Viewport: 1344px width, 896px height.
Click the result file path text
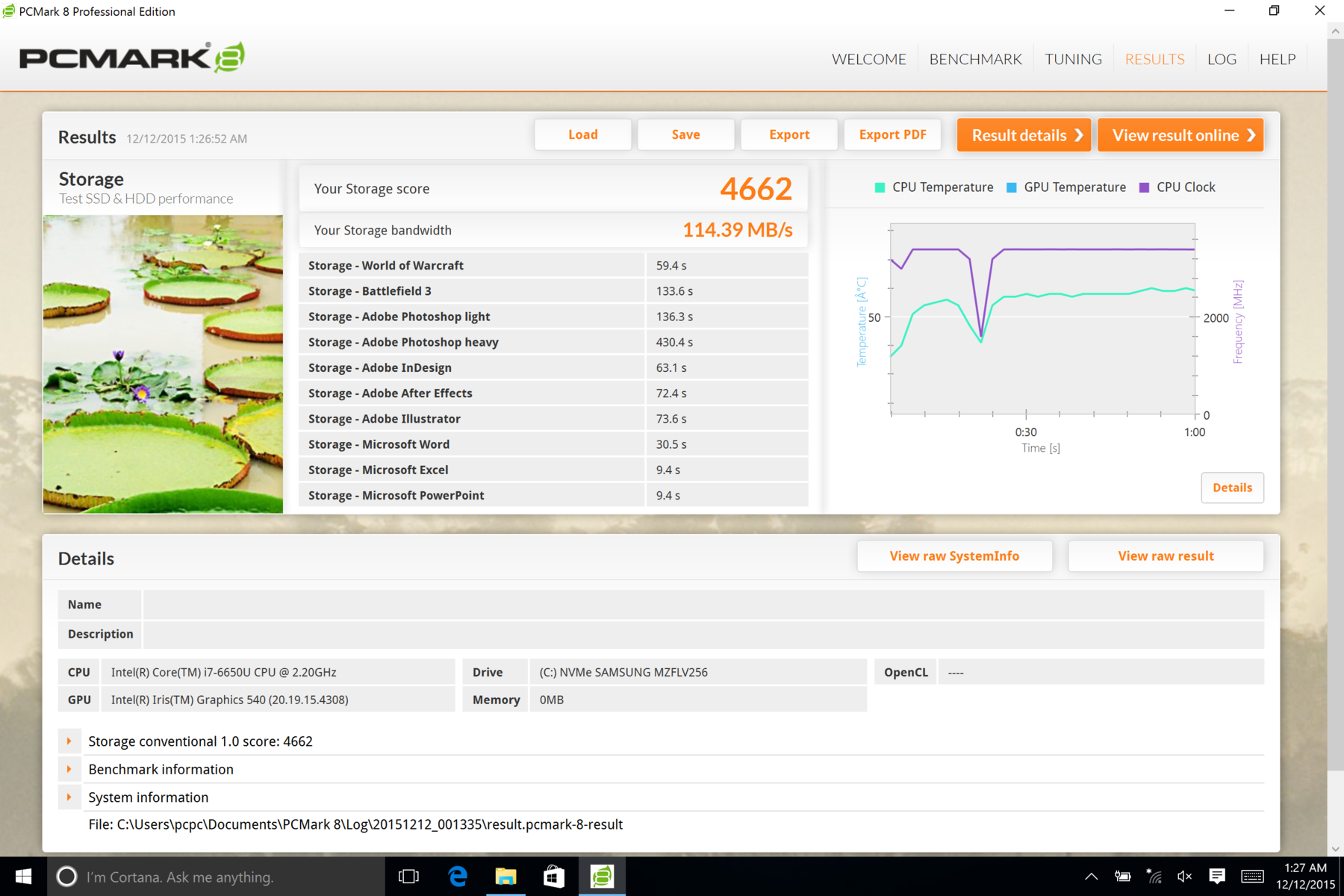tap(355, 824)
